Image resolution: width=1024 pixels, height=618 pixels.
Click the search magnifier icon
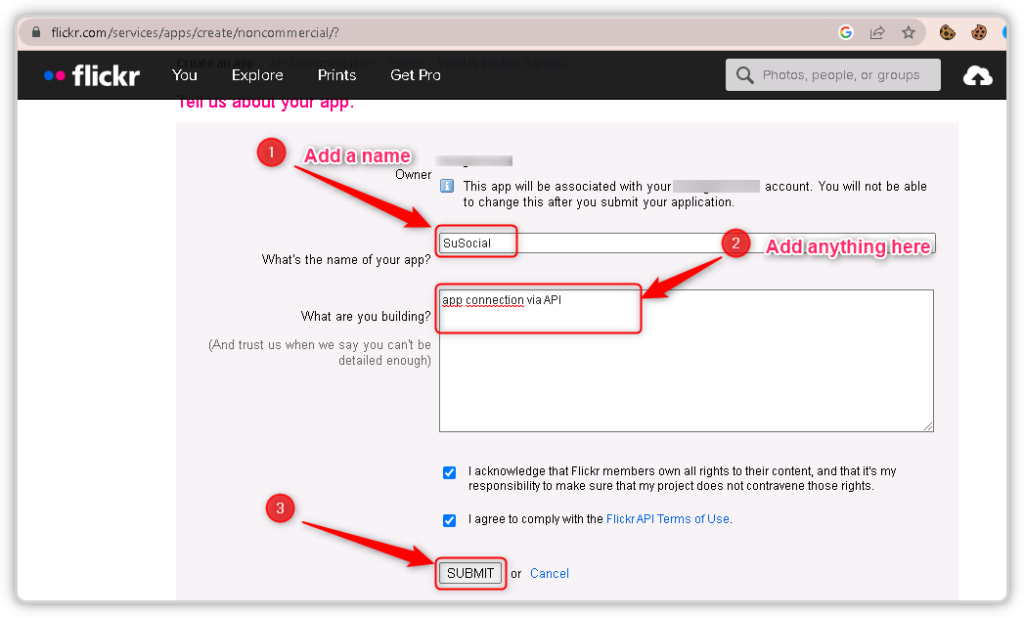coord(744,74)
